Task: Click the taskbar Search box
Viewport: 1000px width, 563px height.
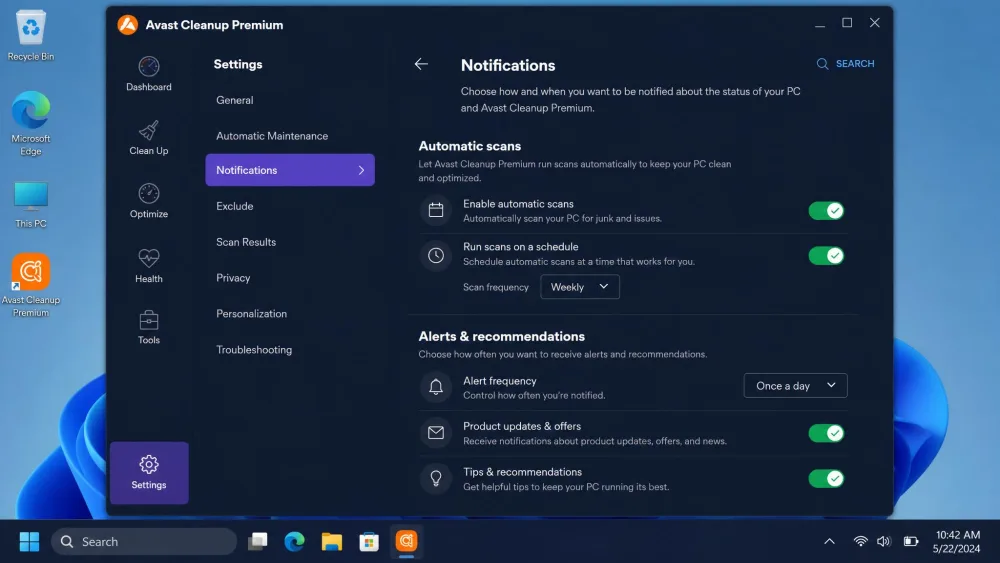Action: pos(144,541)
